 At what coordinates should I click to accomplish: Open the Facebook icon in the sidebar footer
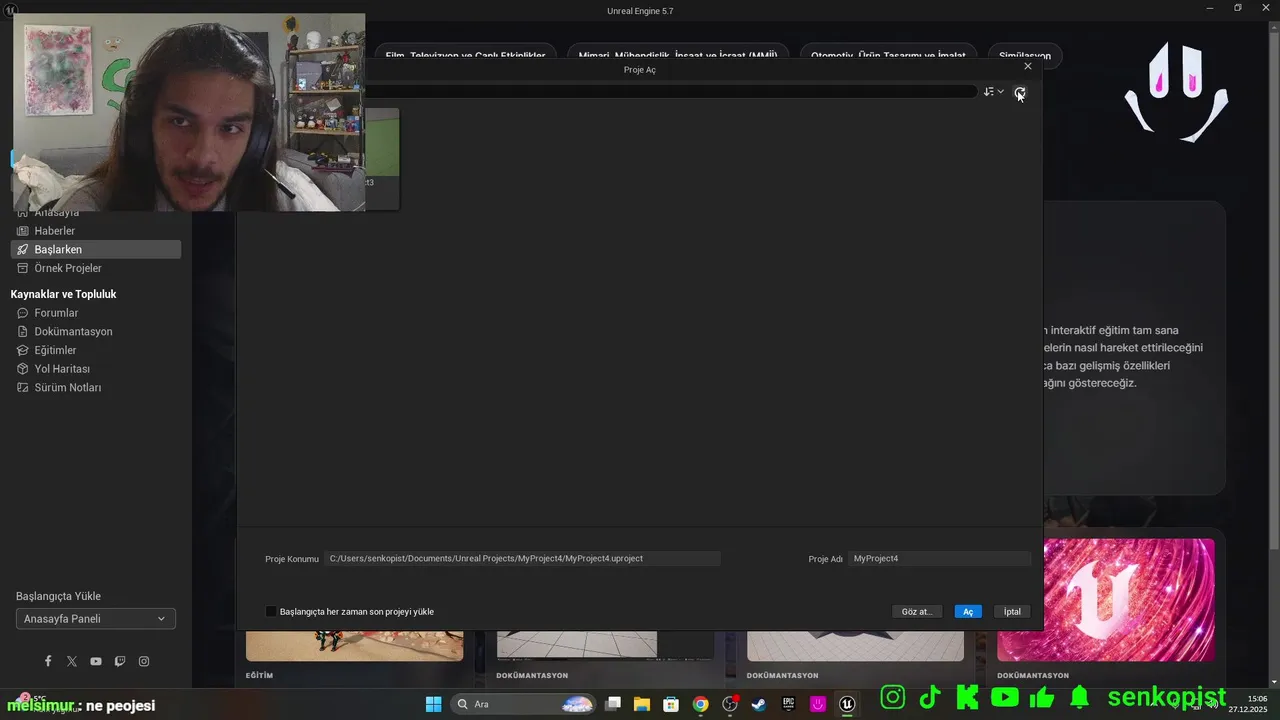point(48,661)
